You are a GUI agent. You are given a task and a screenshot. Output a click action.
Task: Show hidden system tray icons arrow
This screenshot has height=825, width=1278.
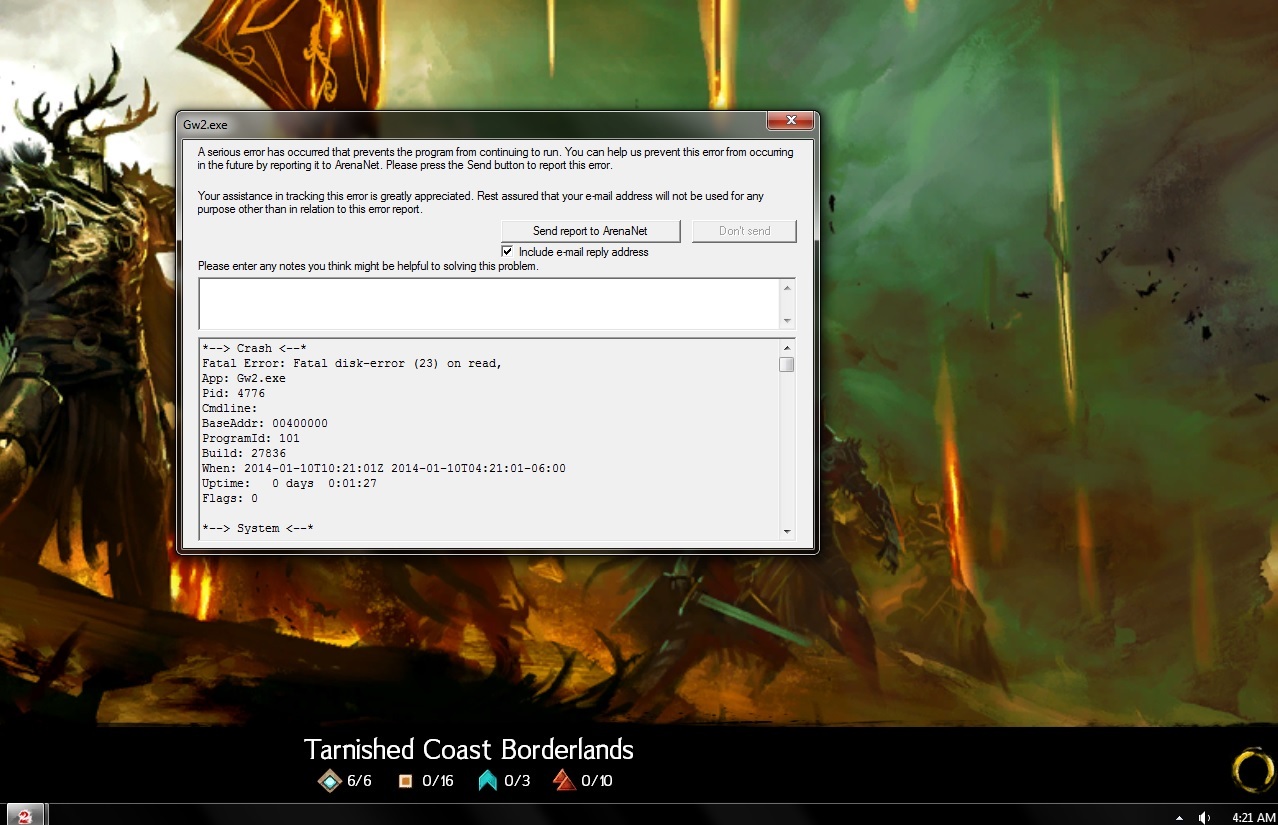click(1179, 817)
